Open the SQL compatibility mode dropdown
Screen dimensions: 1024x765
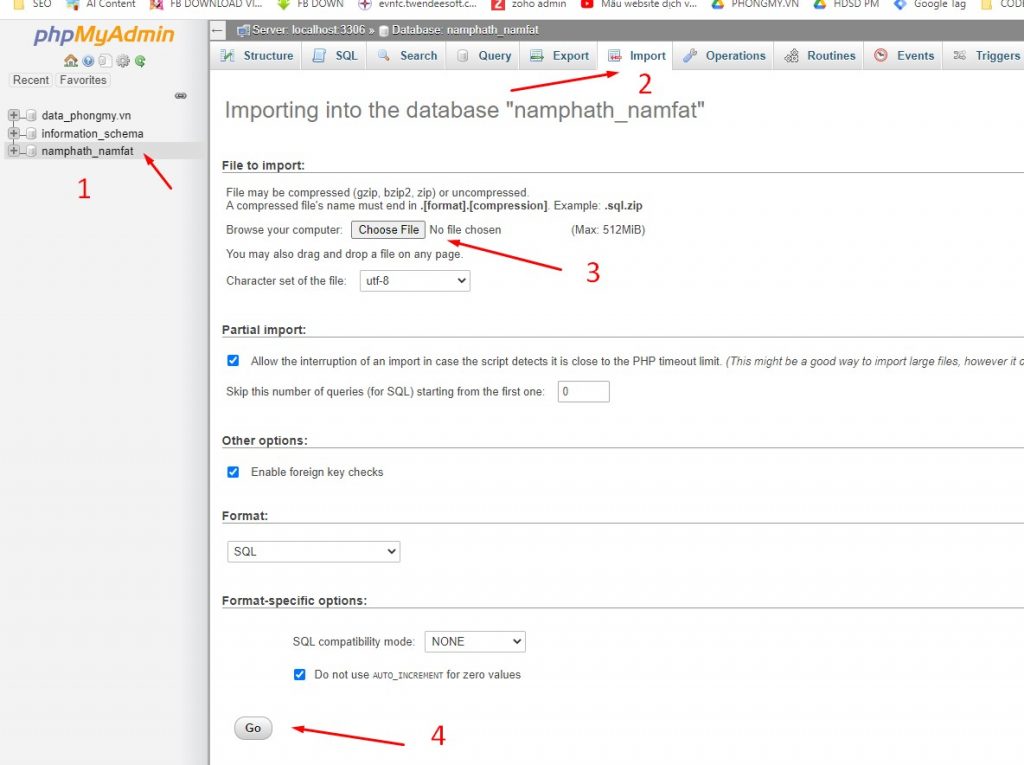475,642
